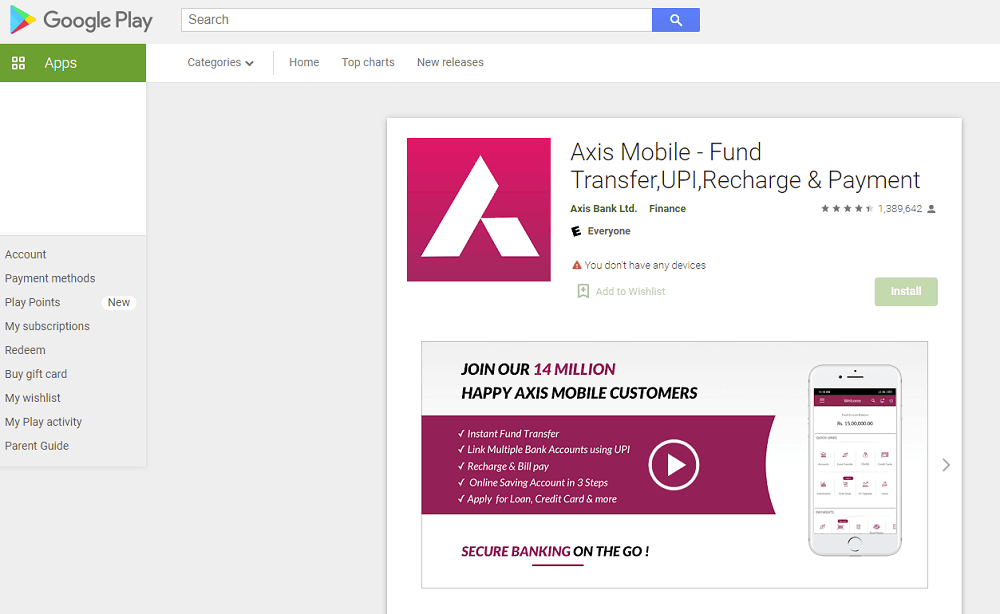Open Play Points in the sidebar
This screenshot has height=614, width=1000.
pyautogui.click(x=33, y=302)
